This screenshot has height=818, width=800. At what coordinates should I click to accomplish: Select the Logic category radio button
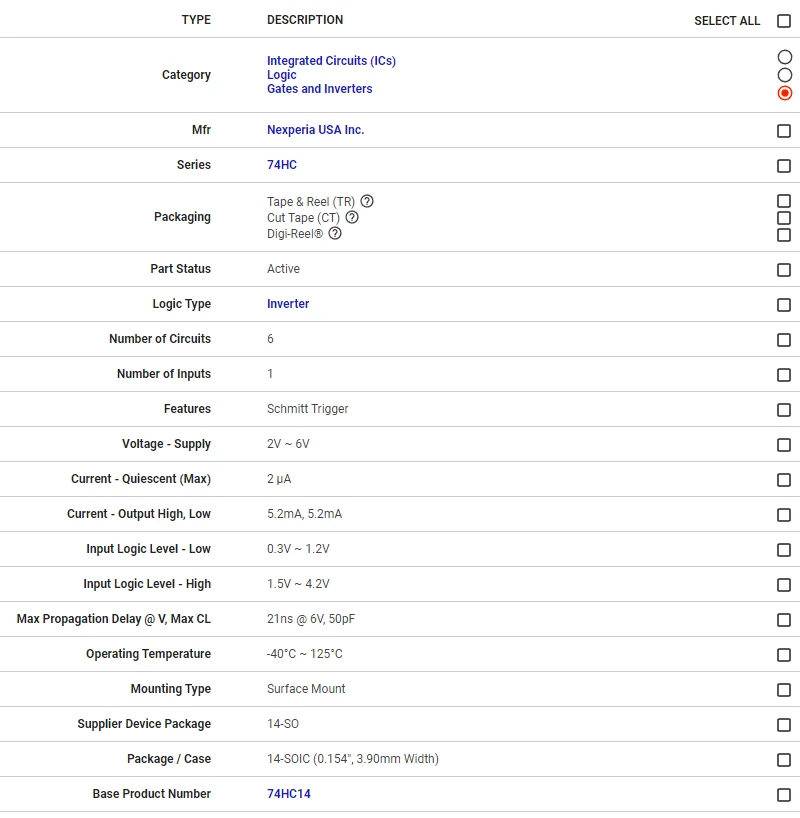pyautogui.click(x=784, y=75)
